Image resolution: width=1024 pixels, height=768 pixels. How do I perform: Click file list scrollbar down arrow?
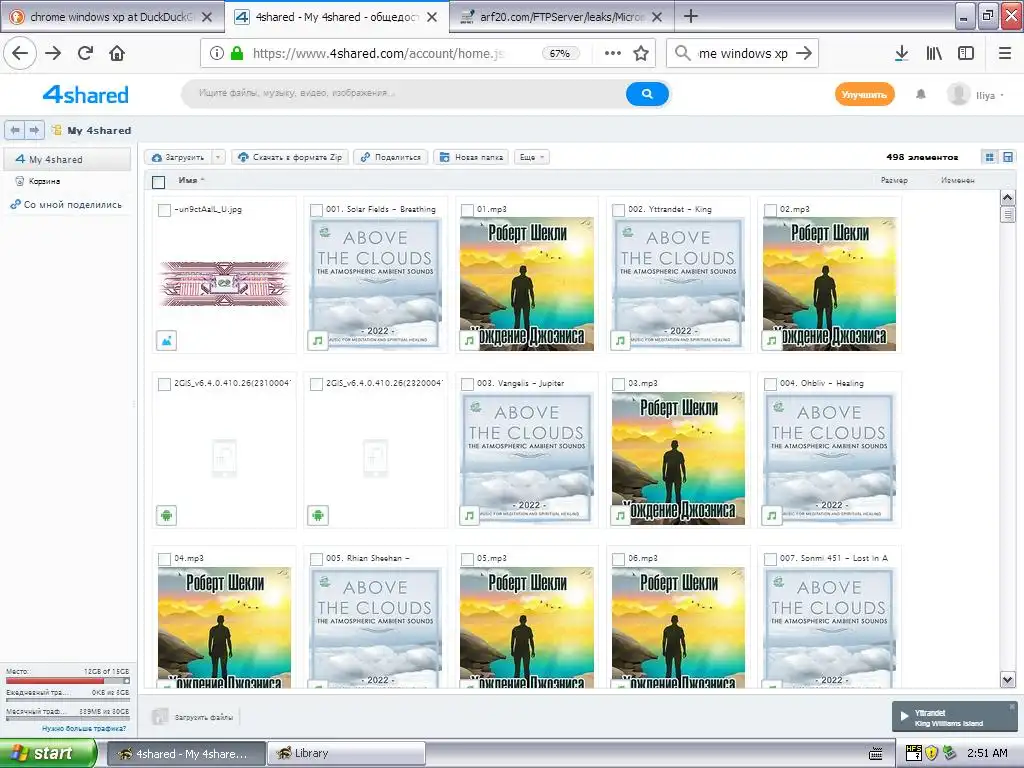[1008, 680]
